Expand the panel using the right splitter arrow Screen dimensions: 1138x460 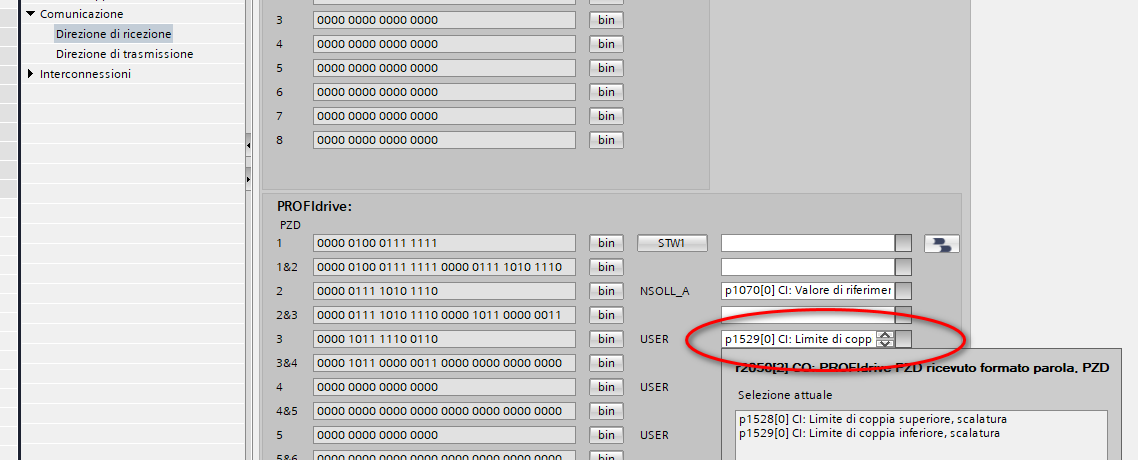click(248, 178)
